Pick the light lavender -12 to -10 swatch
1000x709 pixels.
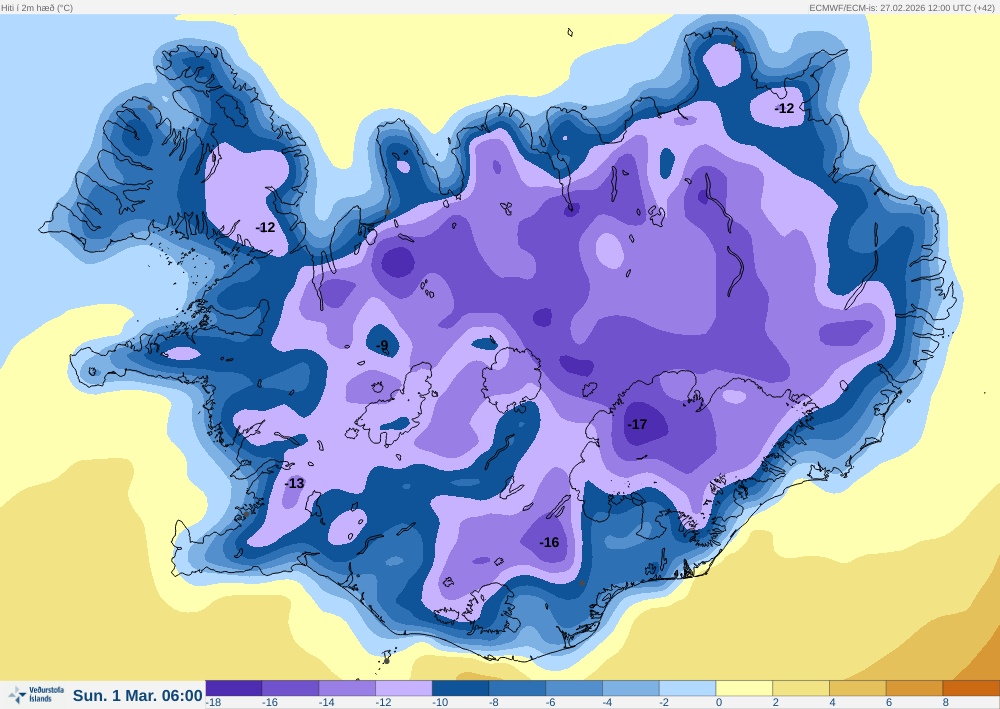click(404, 688)
